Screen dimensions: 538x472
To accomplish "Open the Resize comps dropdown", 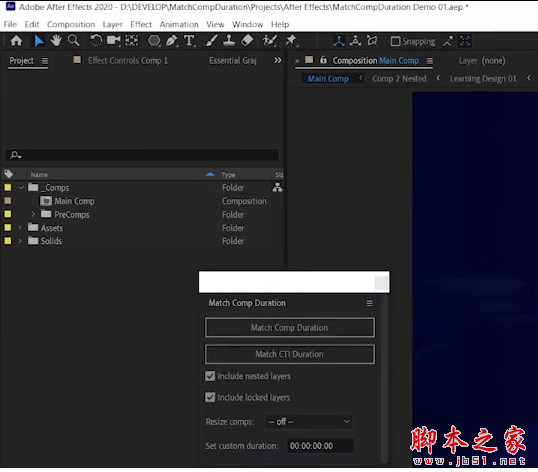I will tap(308, 421).
